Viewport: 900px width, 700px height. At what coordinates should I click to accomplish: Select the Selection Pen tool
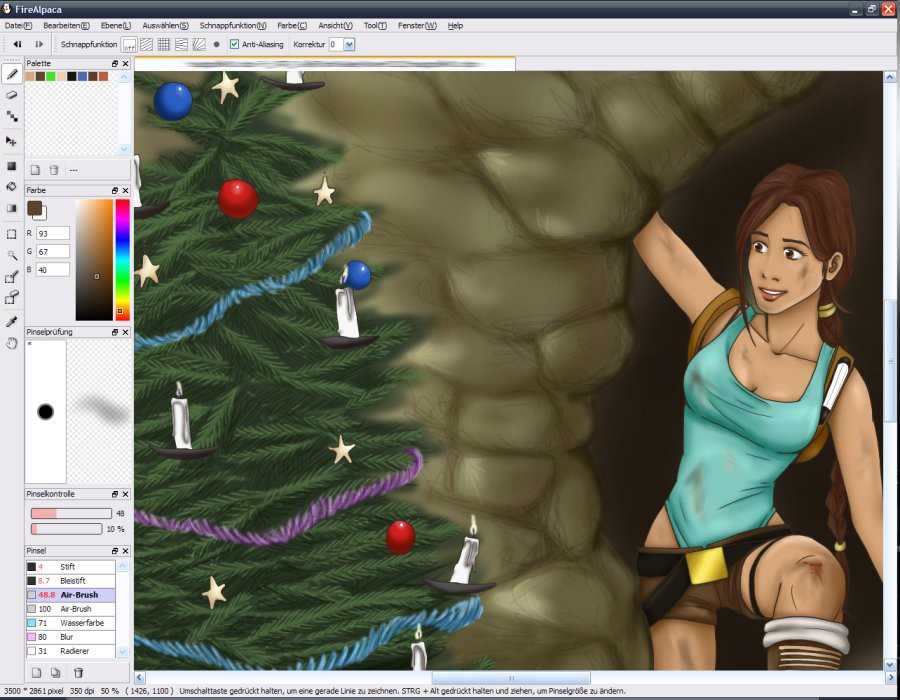click(x=11, y=277)
